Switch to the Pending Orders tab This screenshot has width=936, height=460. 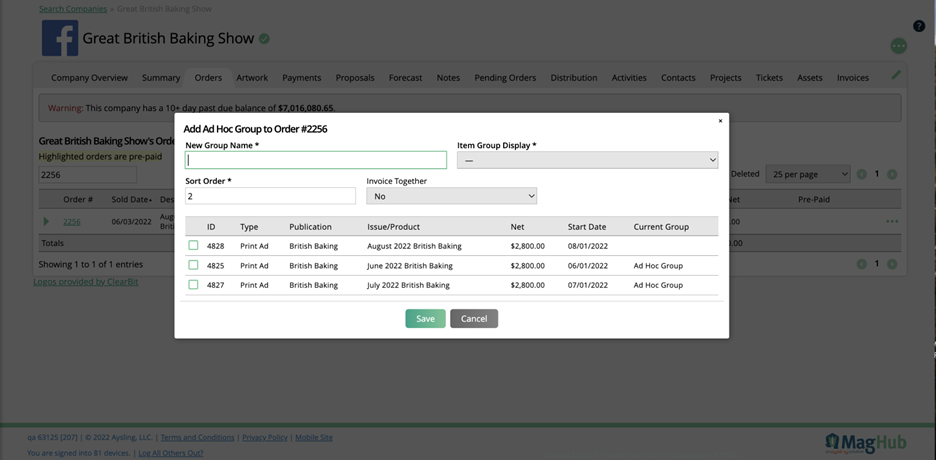[x=505, y=78]
